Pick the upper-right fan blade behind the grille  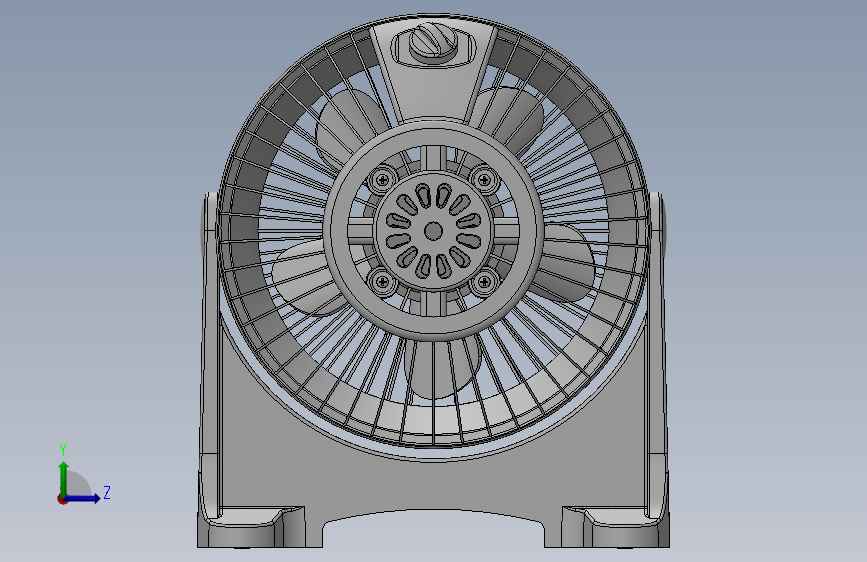pyautogui.click(x=511, y=119)
